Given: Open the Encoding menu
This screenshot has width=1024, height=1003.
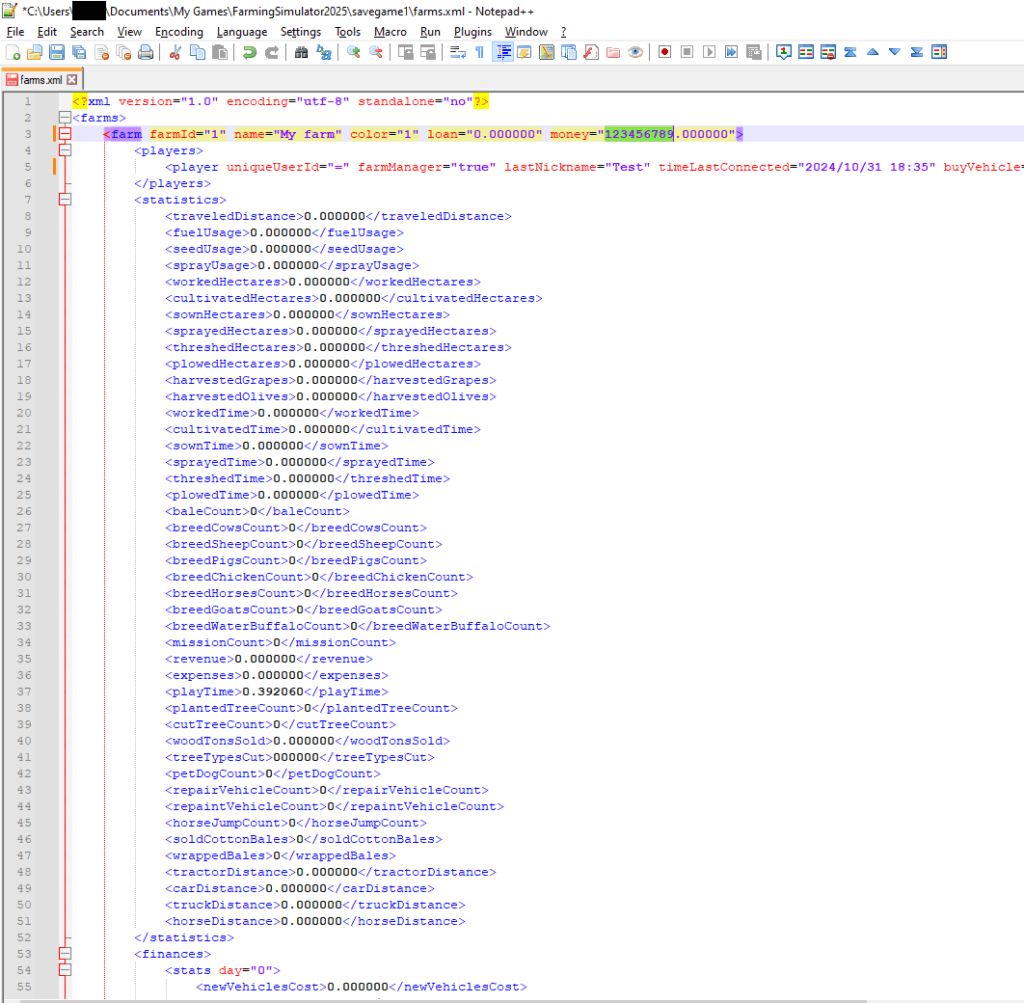Looking at the screenshot, I should pyautogui.click(x=179, y=32).
